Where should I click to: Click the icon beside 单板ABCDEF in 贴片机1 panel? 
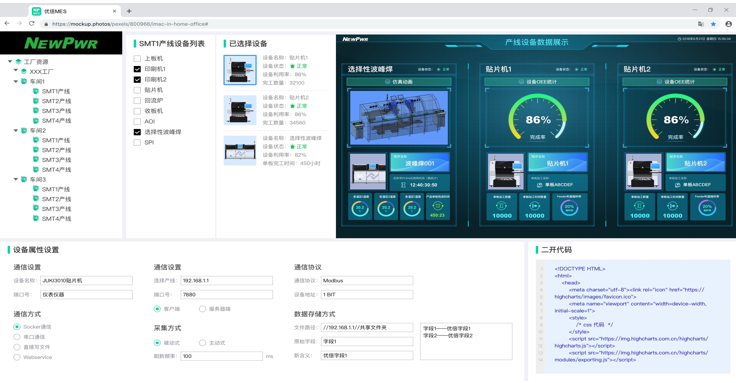pos(540,185)
